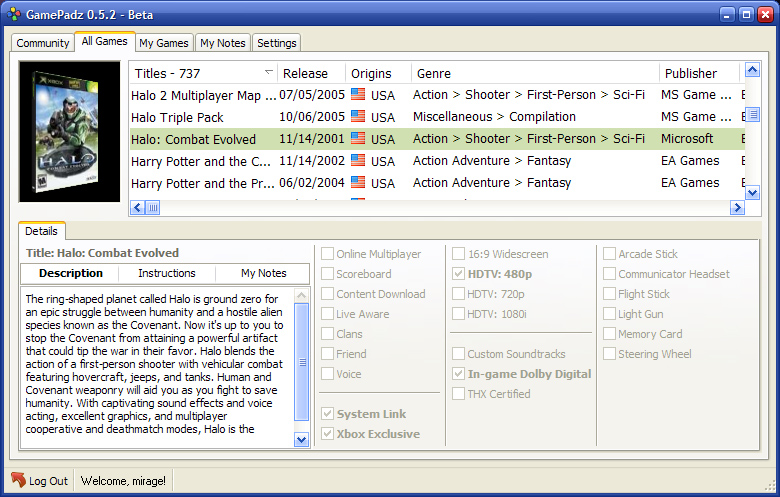Toggle Steering Wheel checkbox
The height and width of the screenshot is (497, 780).
pyautogui.click(x=609, y=354)
